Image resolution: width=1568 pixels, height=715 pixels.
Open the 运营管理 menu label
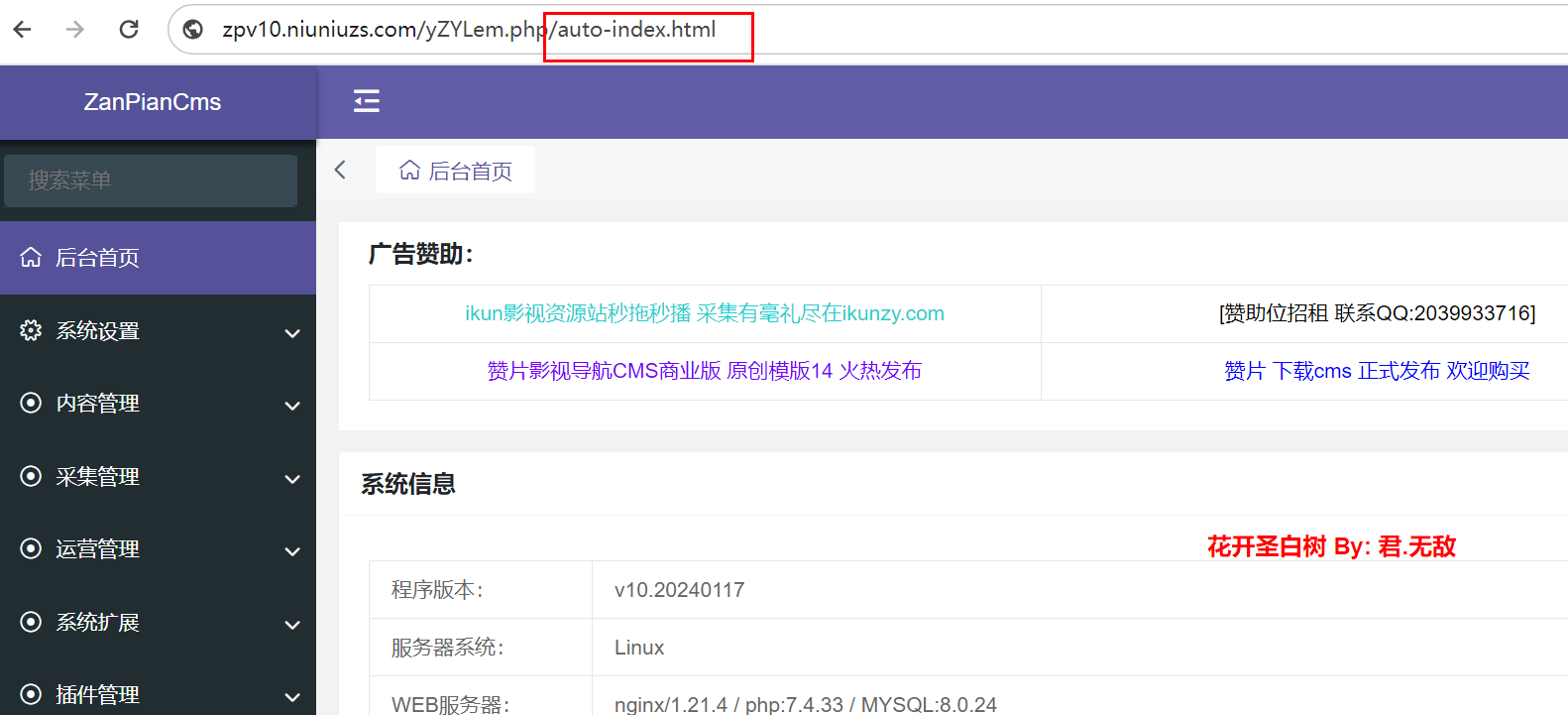(97, 549)
